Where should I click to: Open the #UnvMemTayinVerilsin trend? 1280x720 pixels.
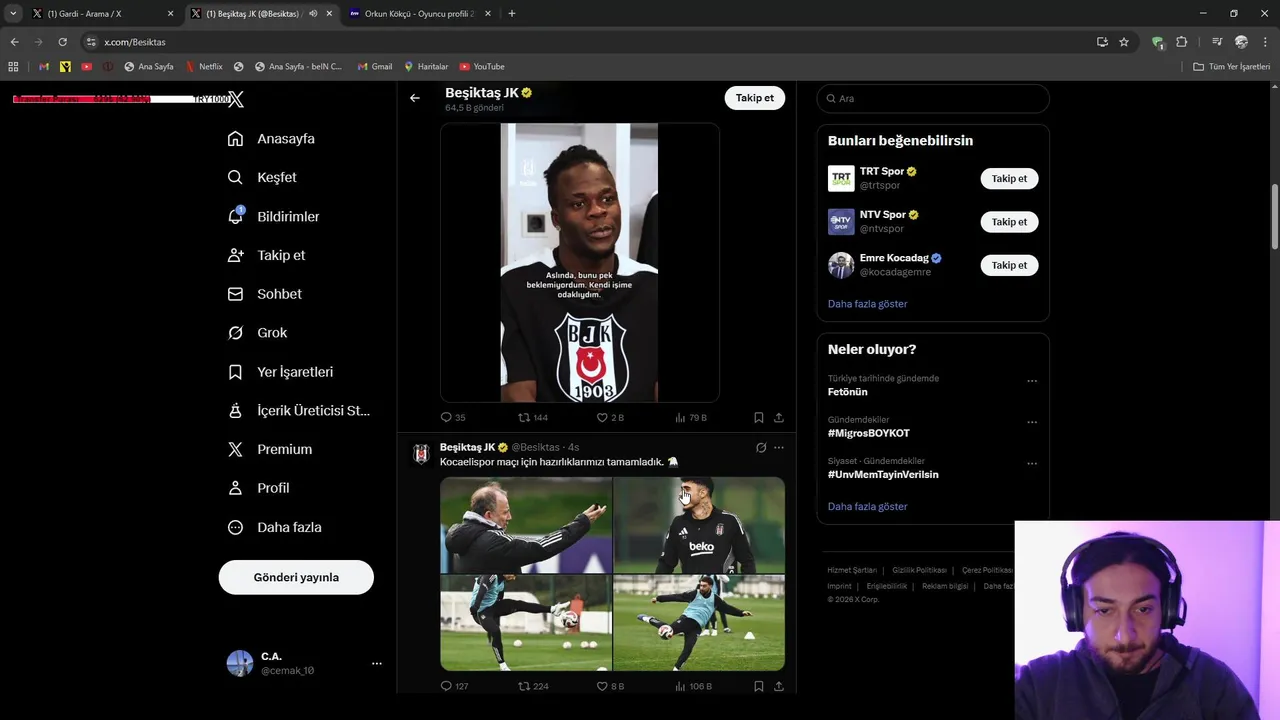pyautogui.click(x=883, y=474)
